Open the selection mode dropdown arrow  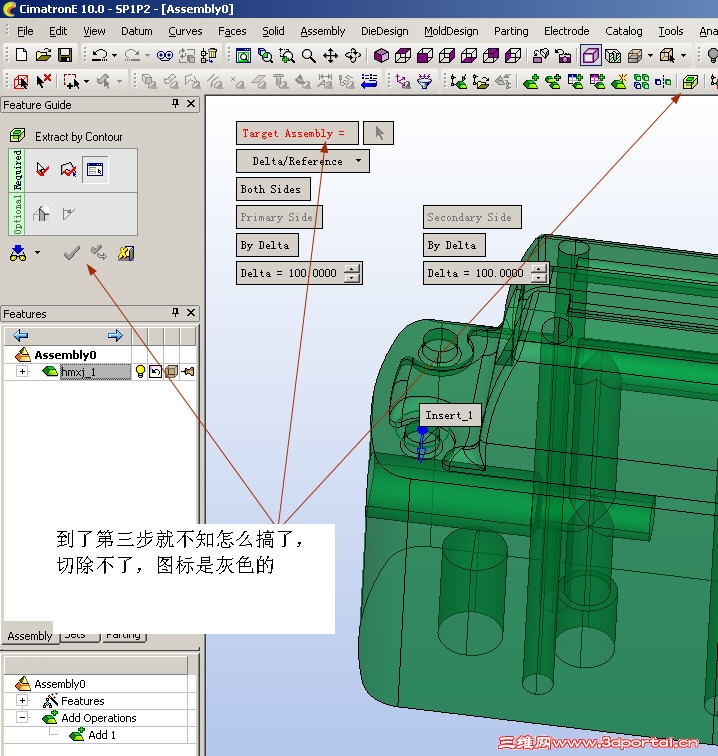point(86,81)
